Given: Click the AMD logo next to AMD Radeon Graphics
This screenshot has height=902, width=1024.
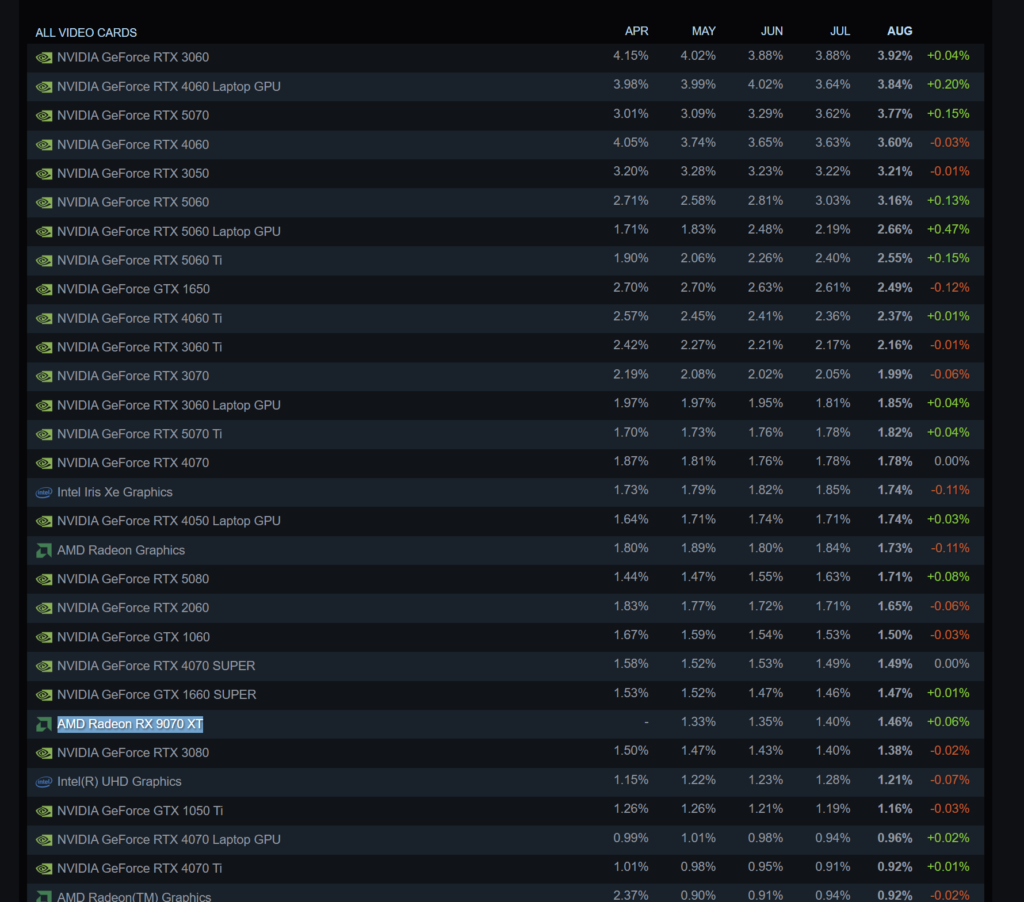Looking at the screenshot, I should pyautogui.click(x=44, y=551).
